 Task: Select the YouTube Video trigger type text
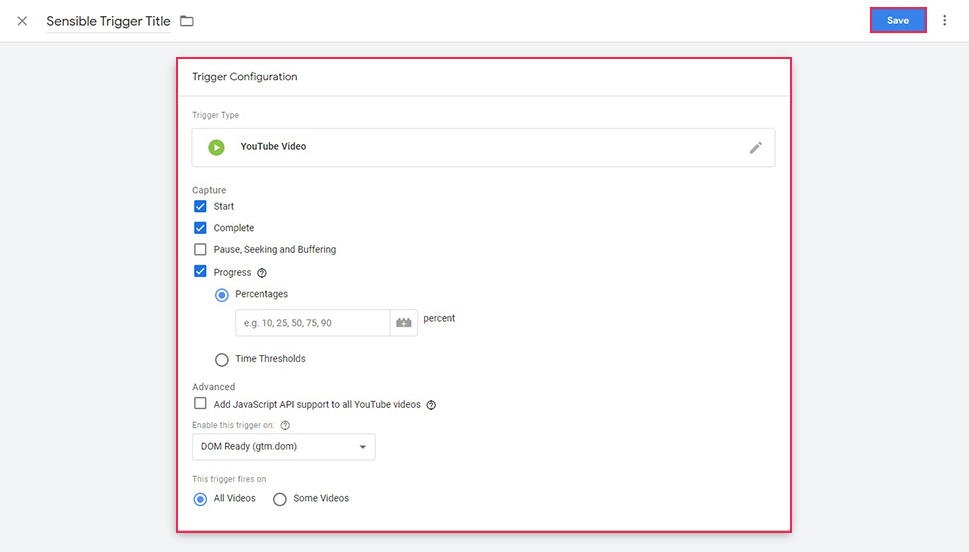pyautogui.click(x=273, y=146)
